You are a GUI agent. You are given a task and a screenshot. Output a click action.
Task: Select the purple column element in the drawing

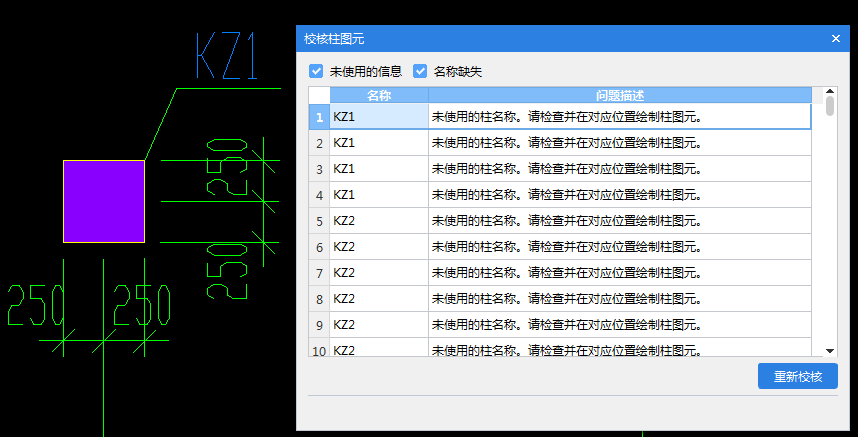pos(104,201)
